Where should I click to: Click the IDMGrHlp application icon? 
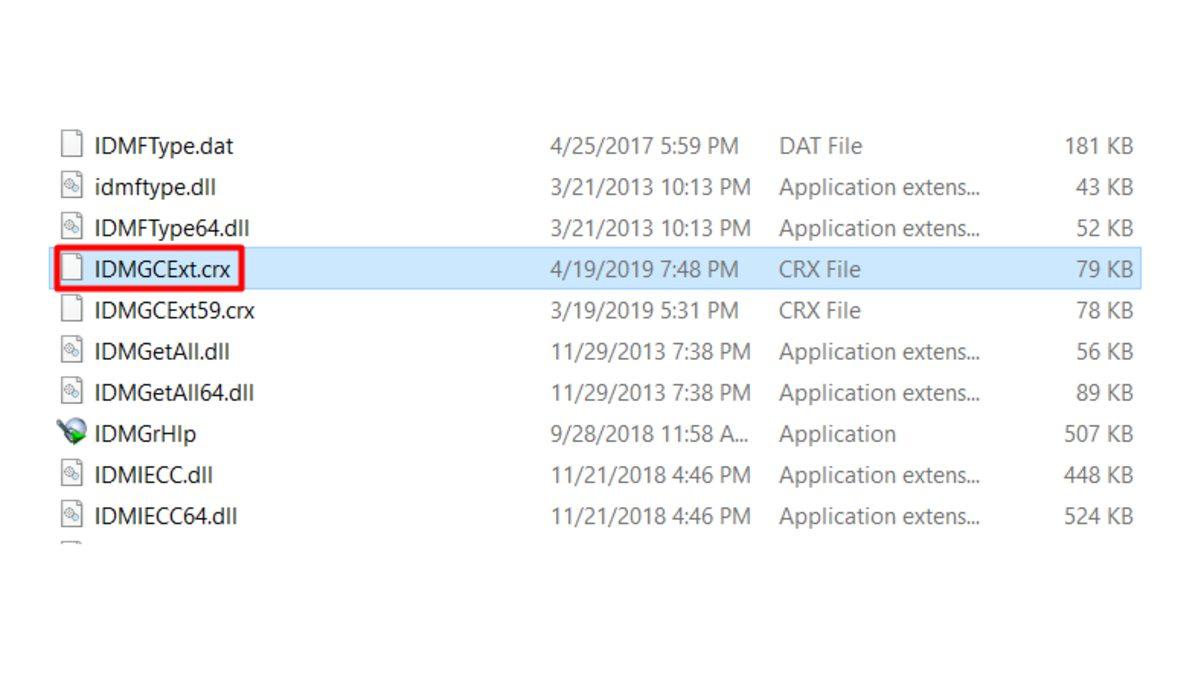point(70,434)
